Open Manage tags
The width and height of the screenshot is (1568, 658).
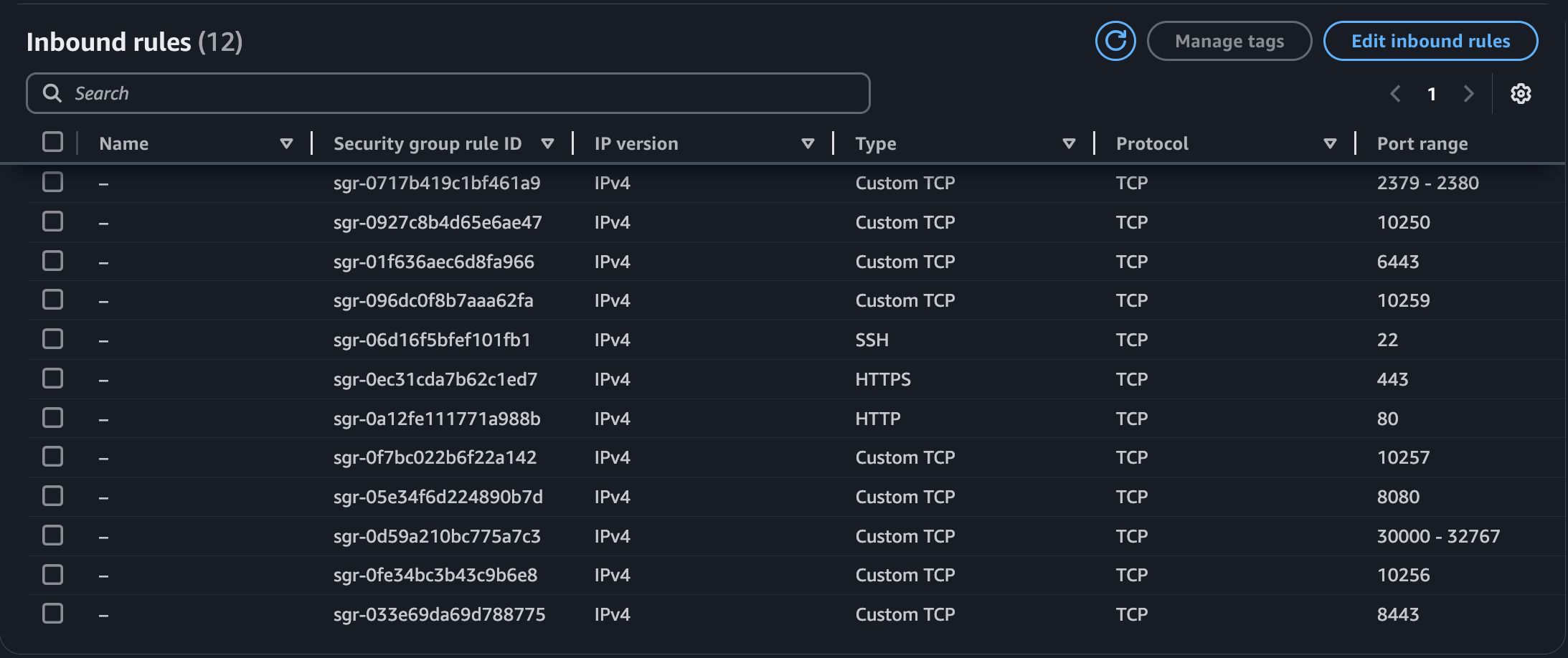pos(1229,41)
